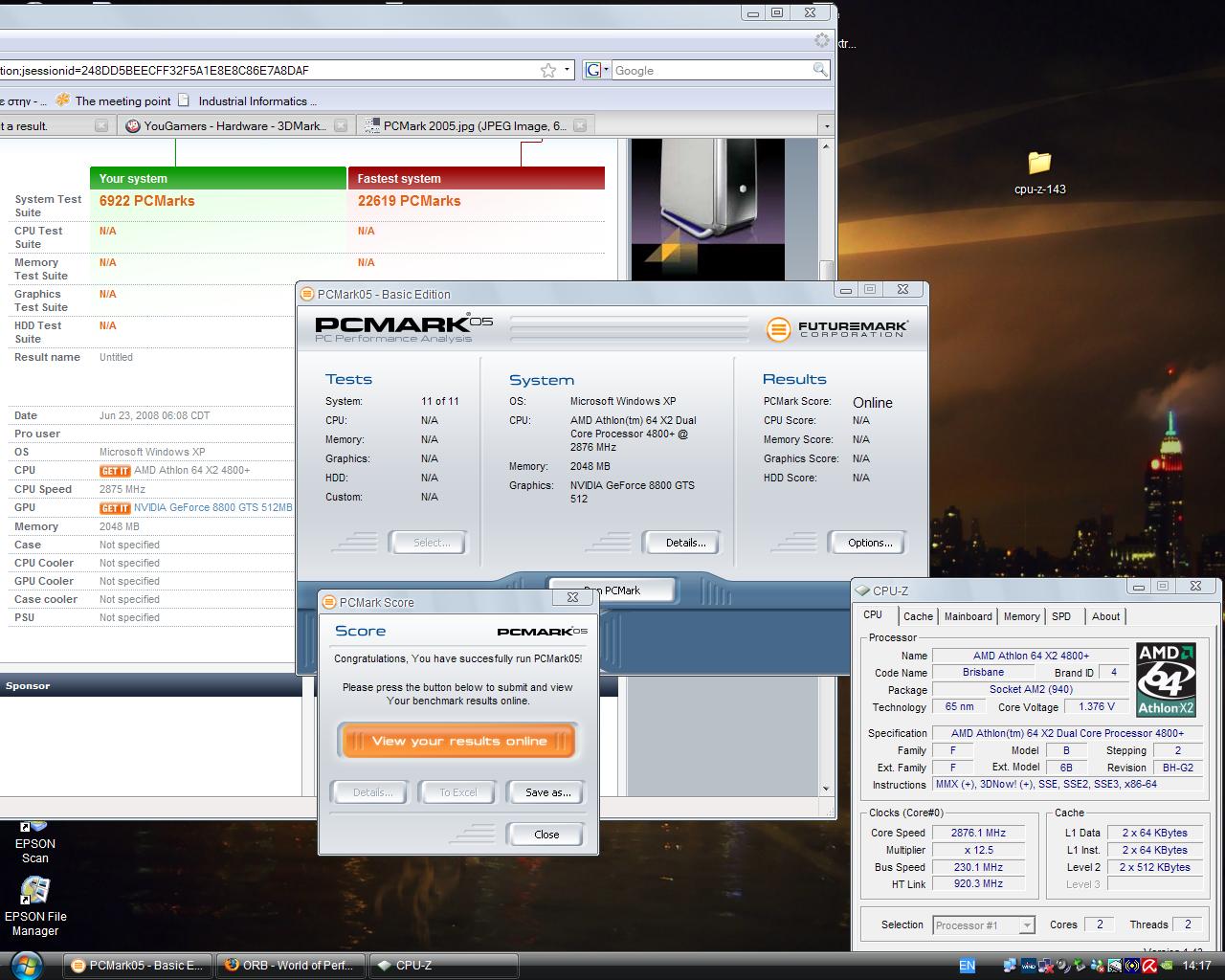Click the Bus Speed 230.1 MHz value
This screenshot has height=980, width=1225.
(x=977, y=867)
